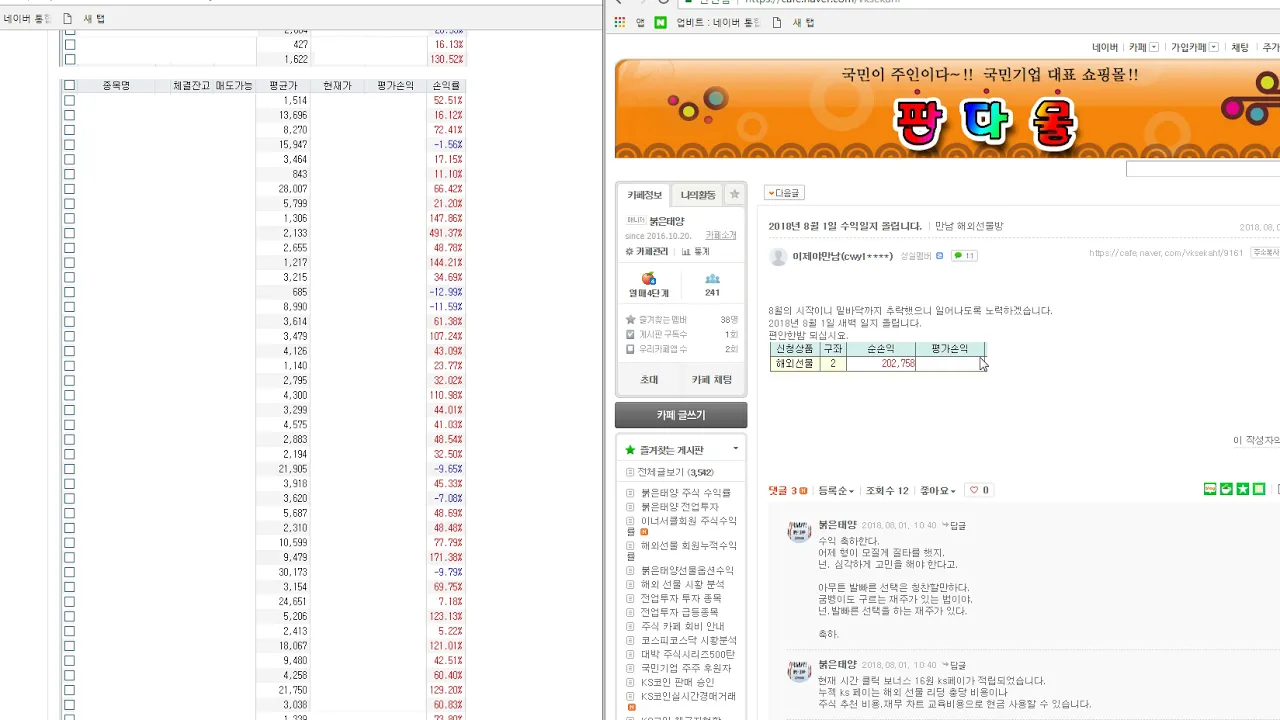Open the 코스피코스닥 시황분석 board
Viewport: 1280px width, 720px height.
pyautogui.click(x=689, y=640)
